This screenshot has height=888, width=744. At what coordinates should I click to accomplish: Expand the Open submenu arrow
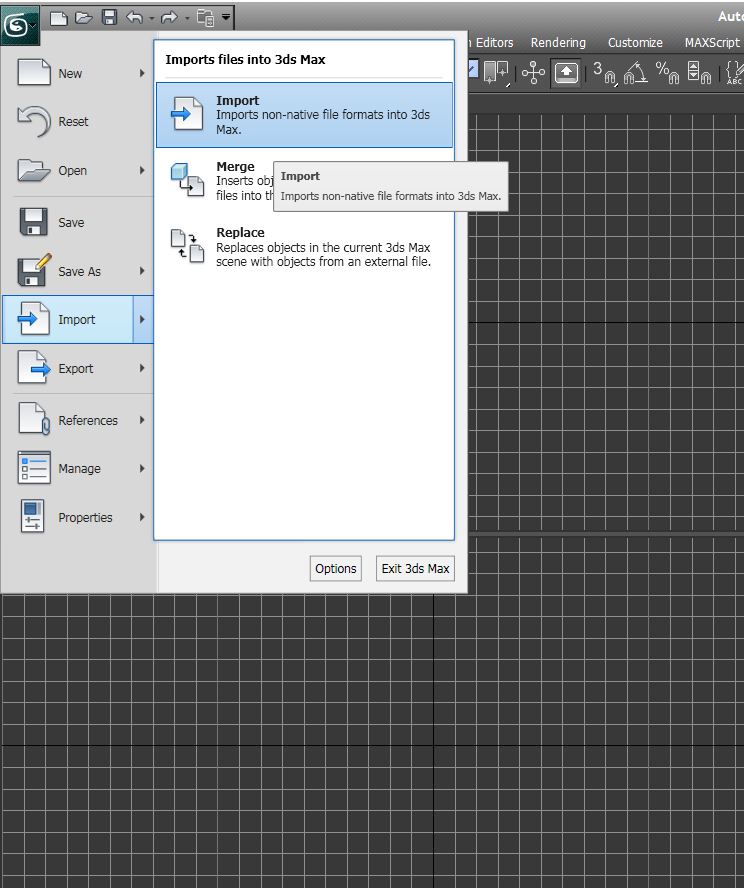click(x=142, y=170)
